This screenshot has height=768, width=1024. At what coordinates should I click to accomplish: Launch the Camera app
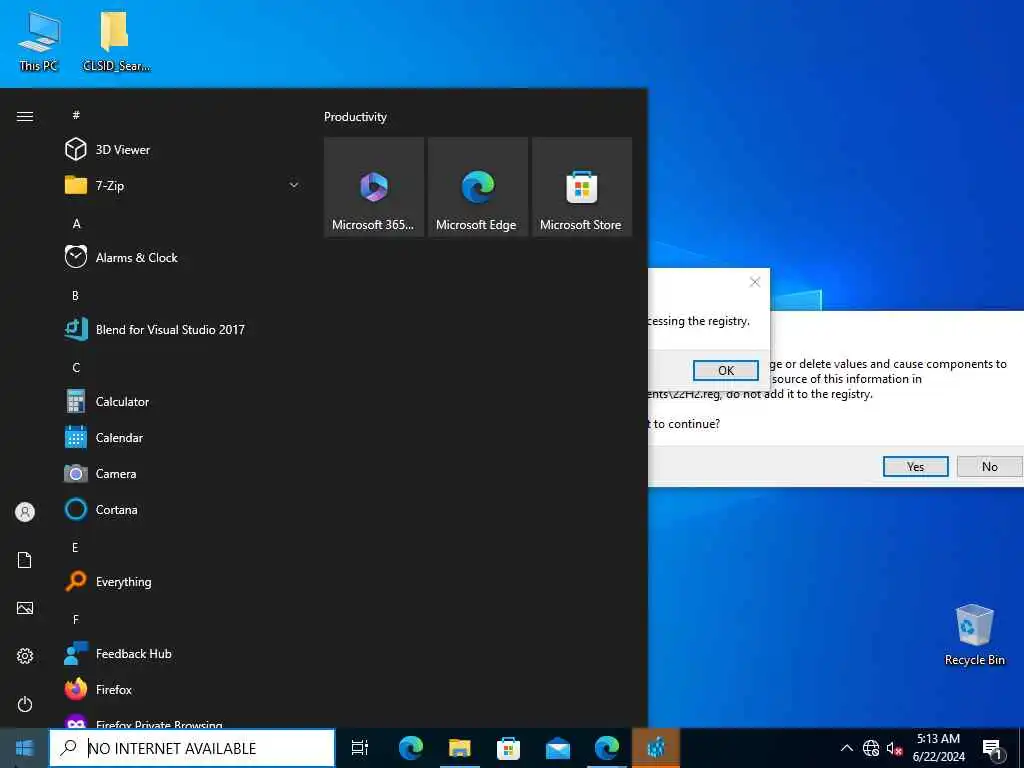click(x=183, y=473)
